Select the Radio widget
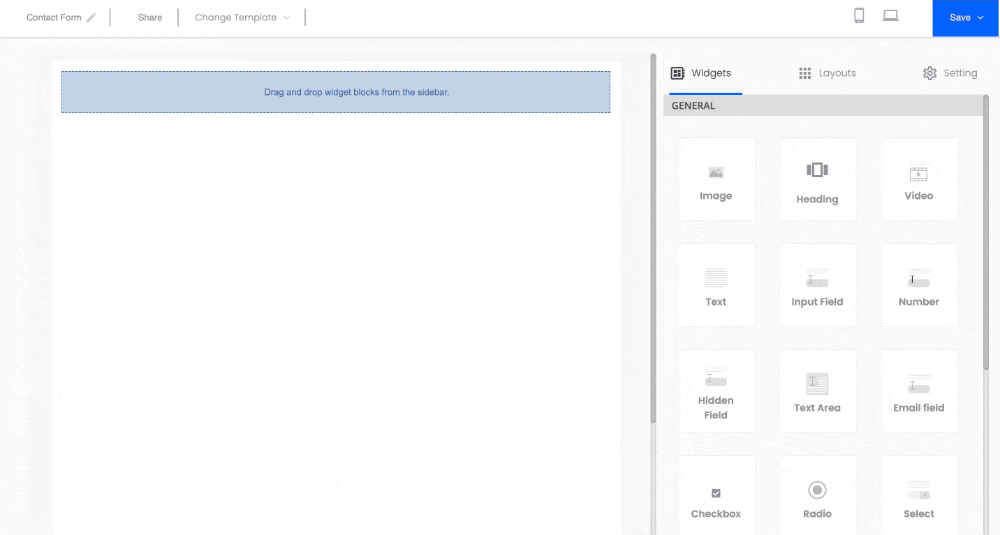 (x=817, y=495)
